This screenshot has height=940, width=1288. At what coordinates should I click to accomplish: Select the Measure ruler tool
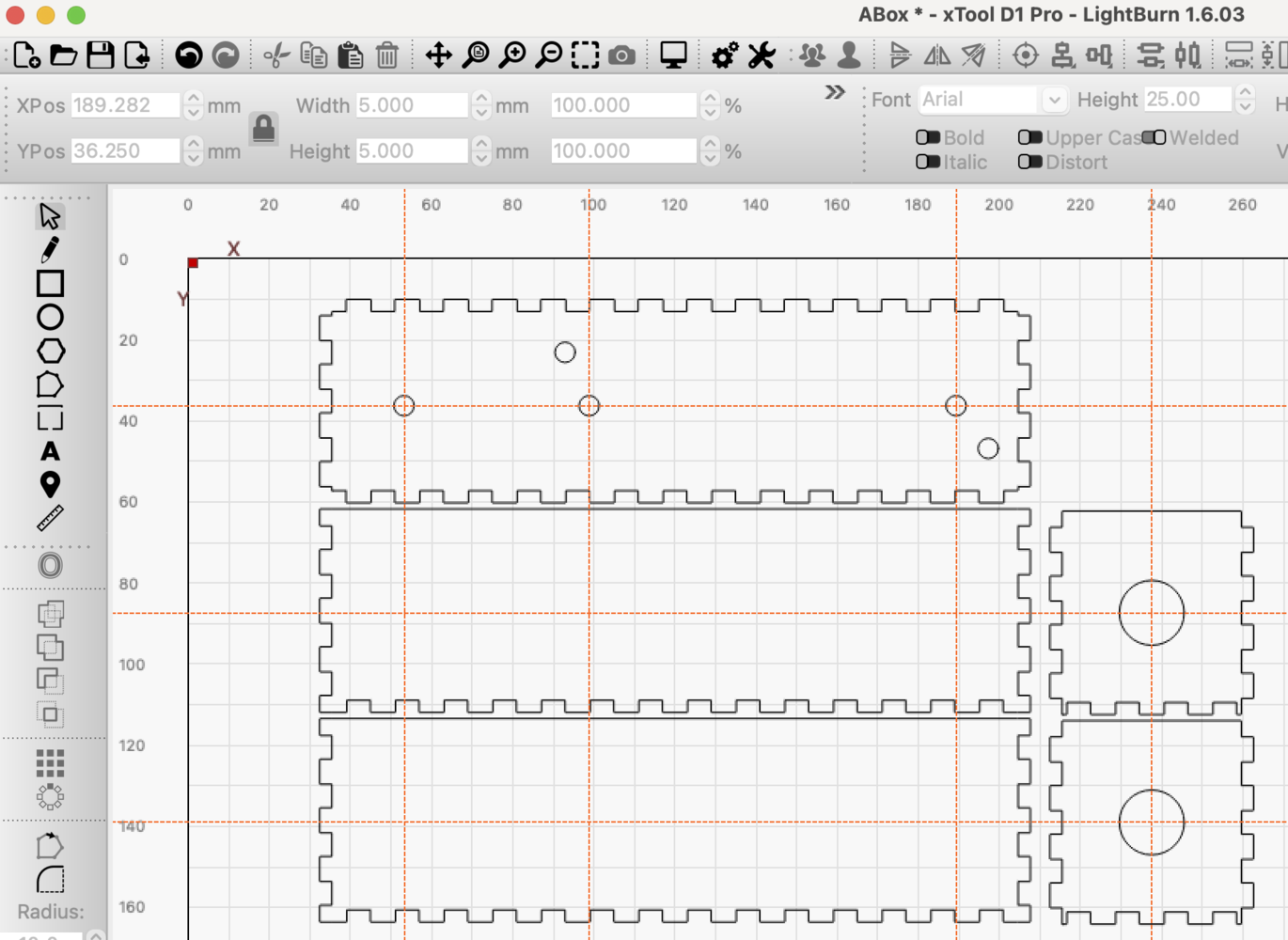pos(50,518)
